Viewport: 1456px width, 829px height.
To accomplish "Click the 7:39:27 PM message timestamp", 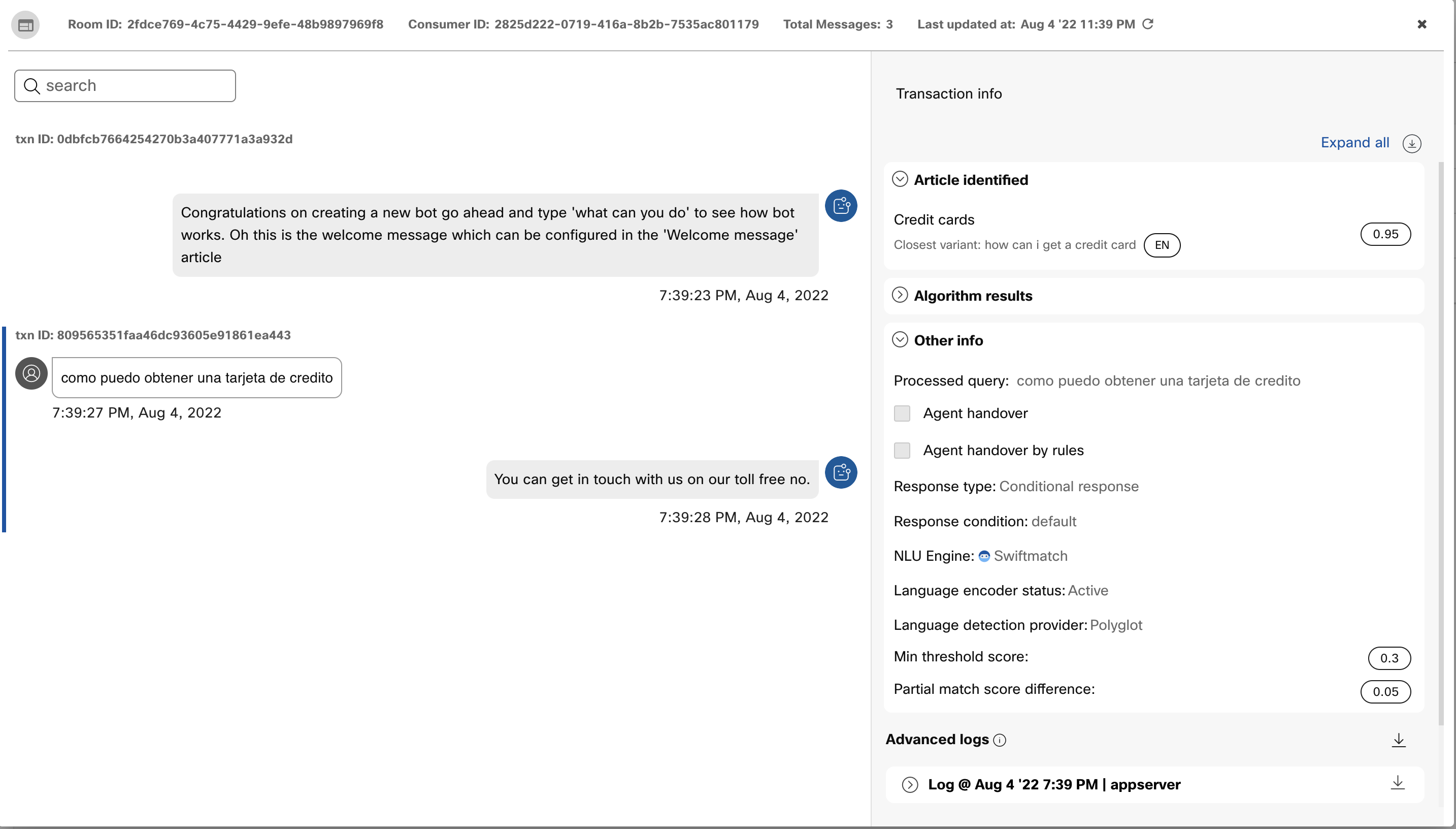I will coord(137,412).
